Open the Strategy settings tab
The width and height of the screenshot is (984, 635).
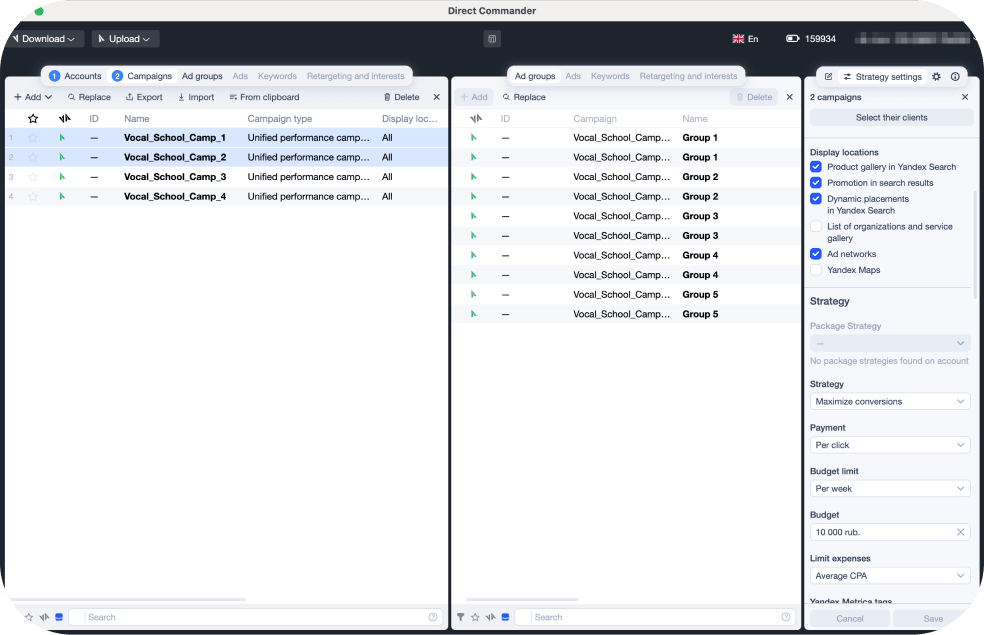coord(883,77)
